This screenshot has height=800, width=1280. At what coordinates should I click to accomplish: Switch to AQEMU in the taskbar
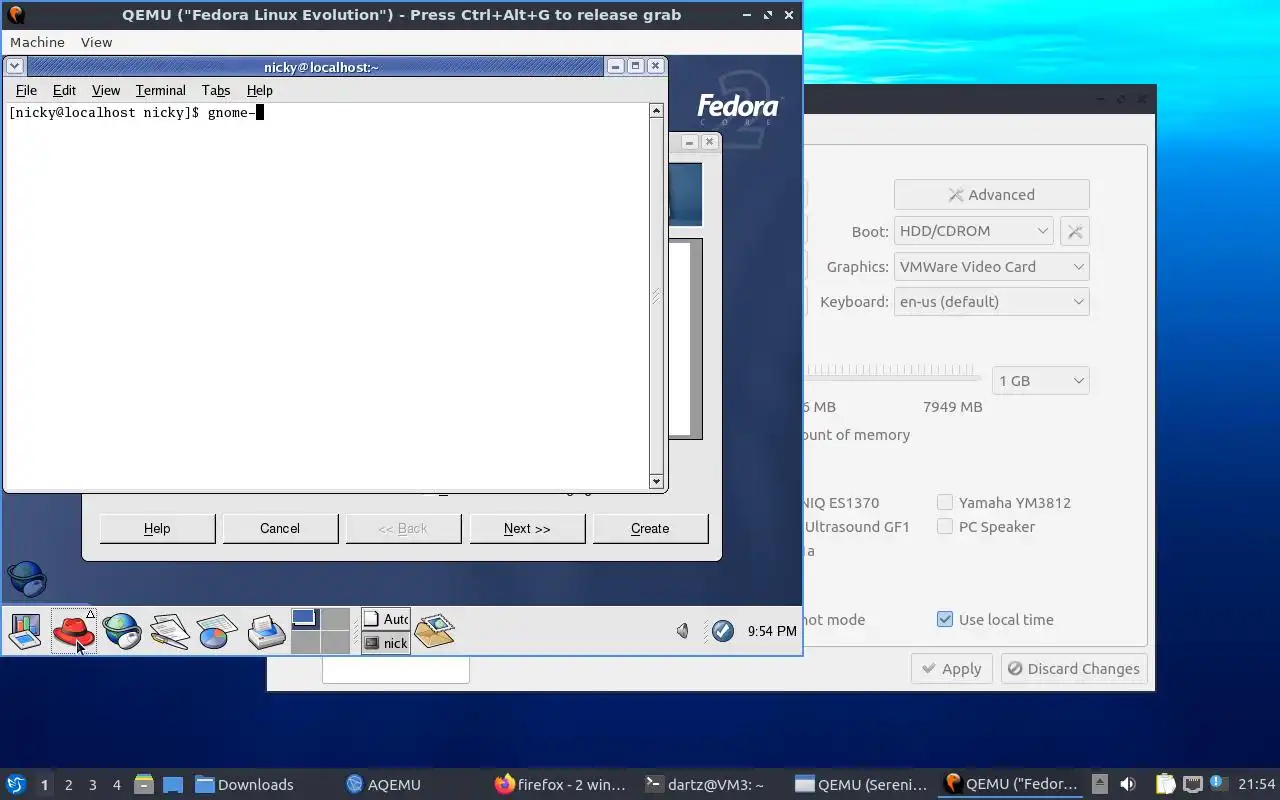(x=384, y=784)
